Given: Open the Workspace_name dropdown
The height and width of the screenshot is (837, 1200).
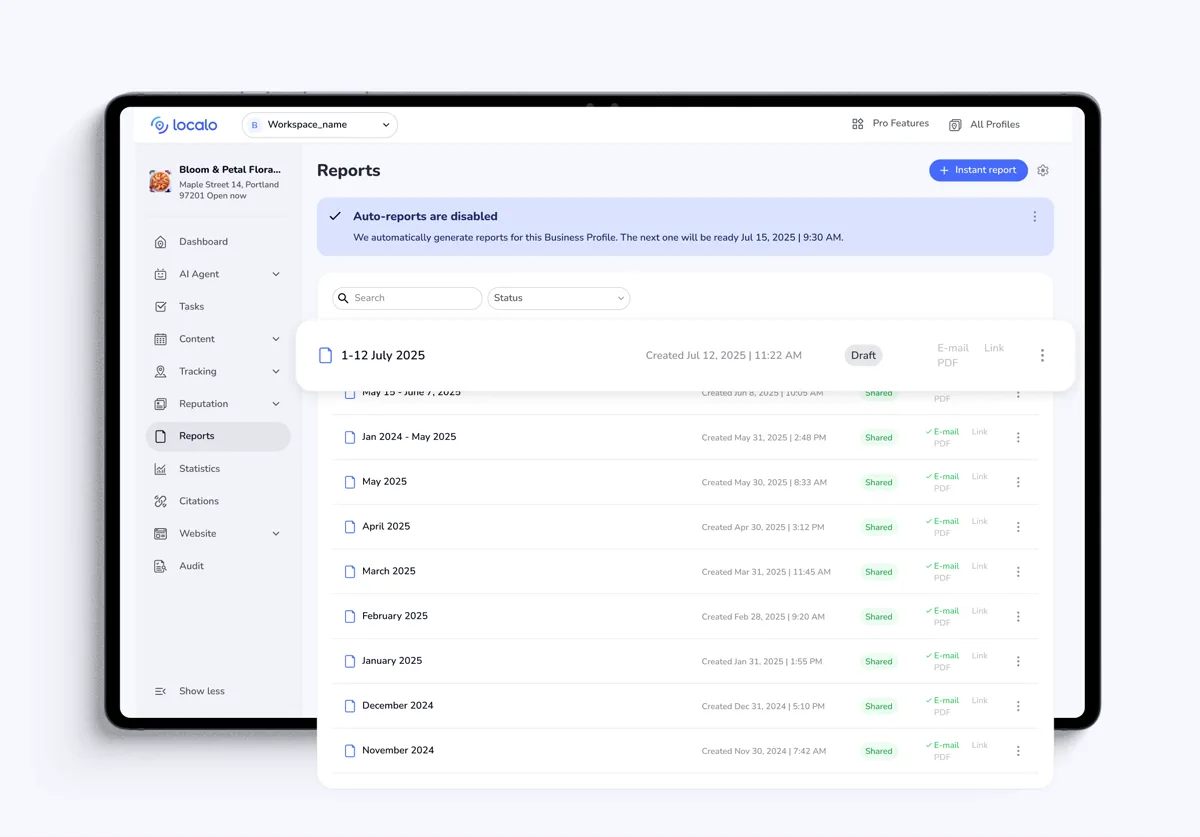Looking at the screenshot, I should coord(320,125).
